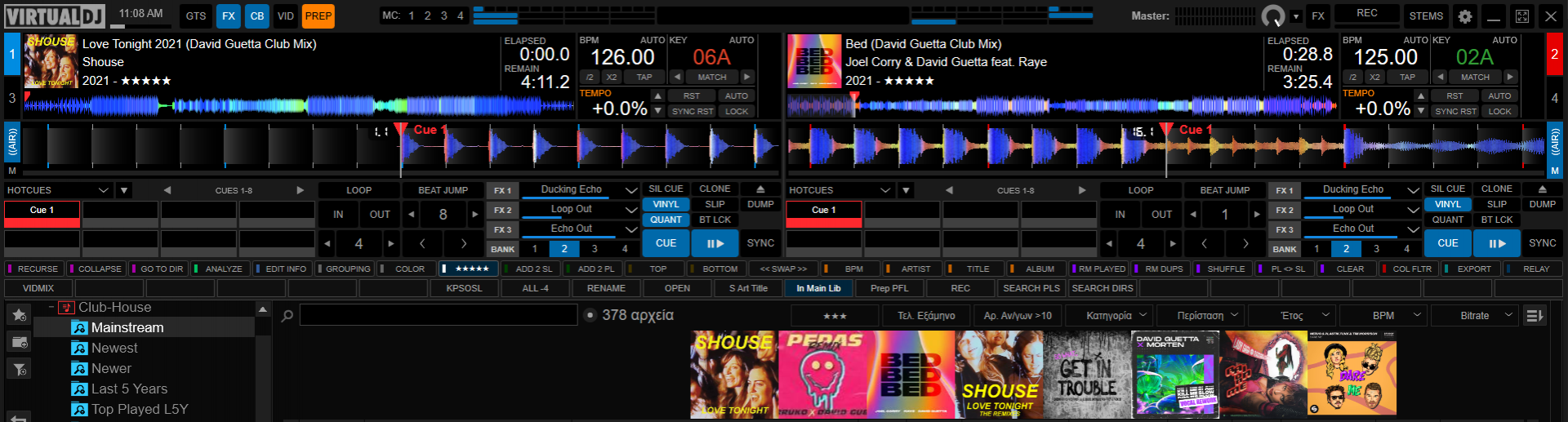Open browser options list icon at far right
The height and width of the screenshot is (422, 1568).
(x=1535, y=316)
